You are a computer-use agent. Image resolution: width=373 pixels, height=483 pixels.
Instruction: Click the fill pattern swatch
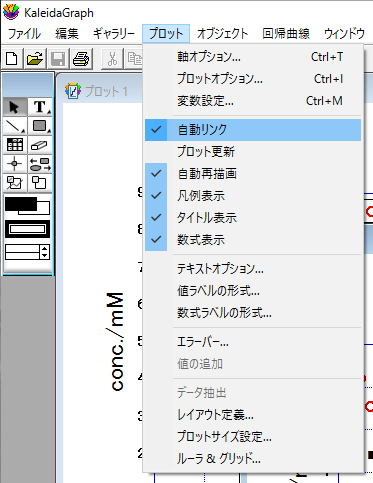27,229
